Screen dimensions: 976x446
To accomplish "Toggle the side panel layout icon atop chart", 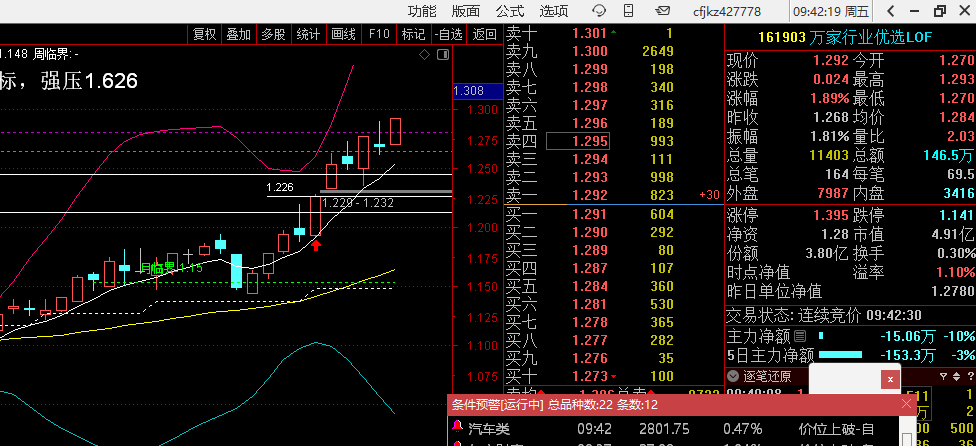I will click(x=443, y=55).
